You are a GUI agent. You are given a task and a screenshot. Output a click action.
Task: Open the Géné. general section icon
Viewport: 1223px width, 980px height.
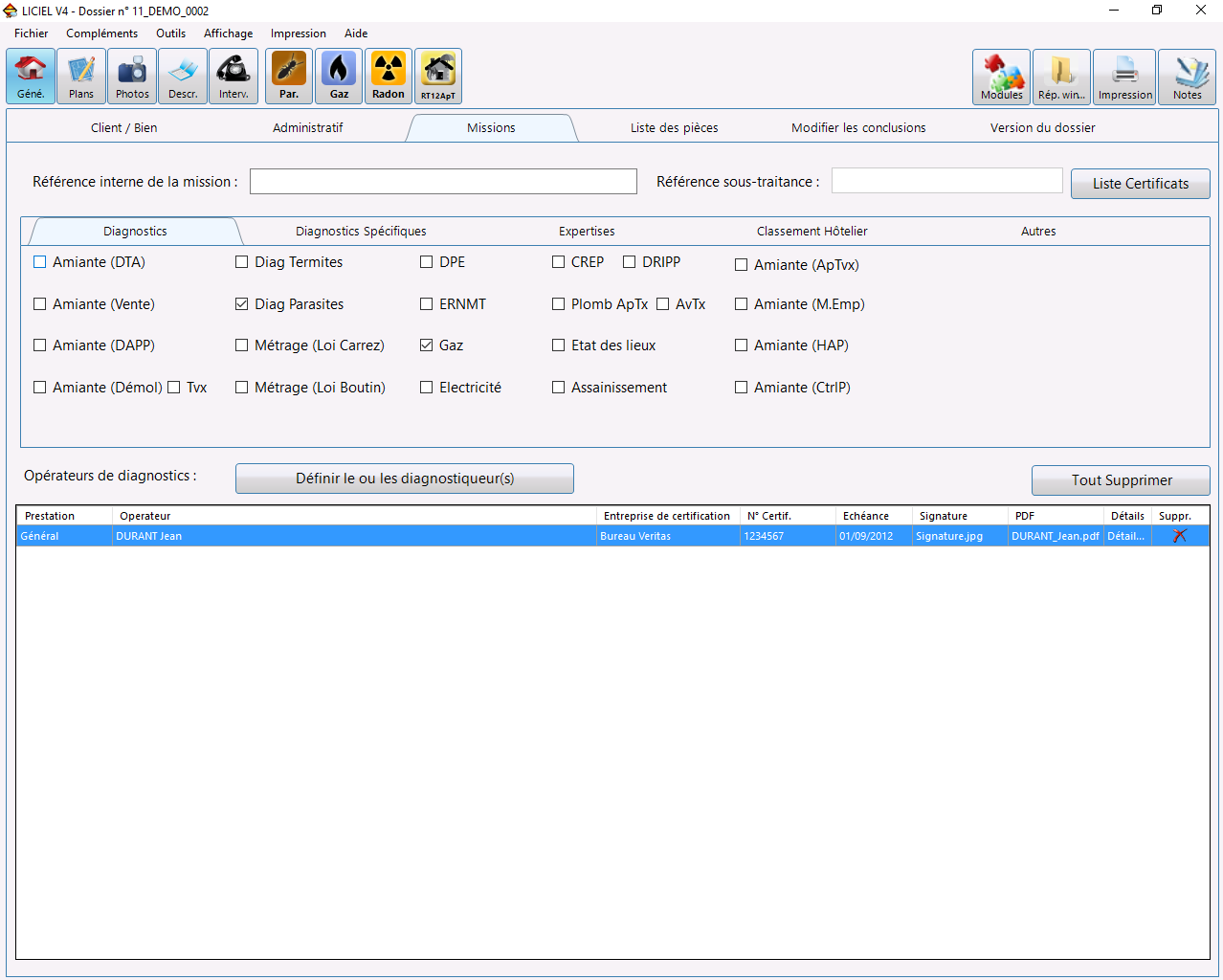pos(31,76)
